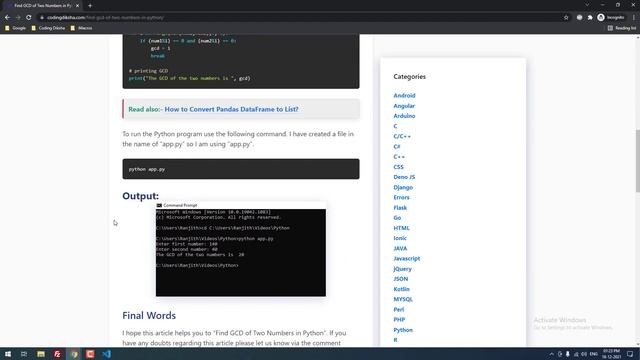Open the JSON category
This screenshot has width=640, height=360.
(400, 279)
